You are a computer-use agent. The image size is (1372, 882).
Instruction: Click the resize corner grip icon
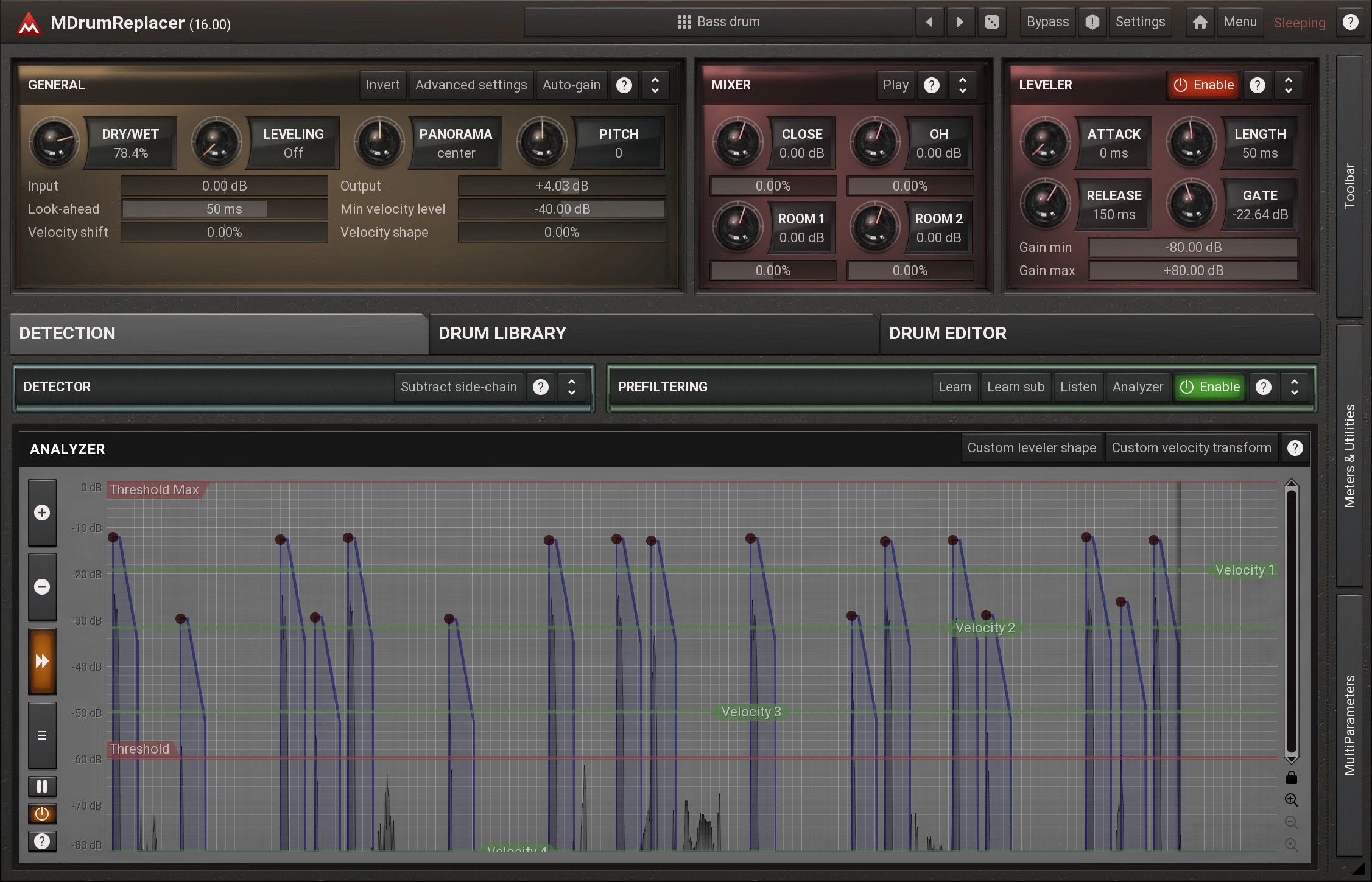pos(1358,869)
